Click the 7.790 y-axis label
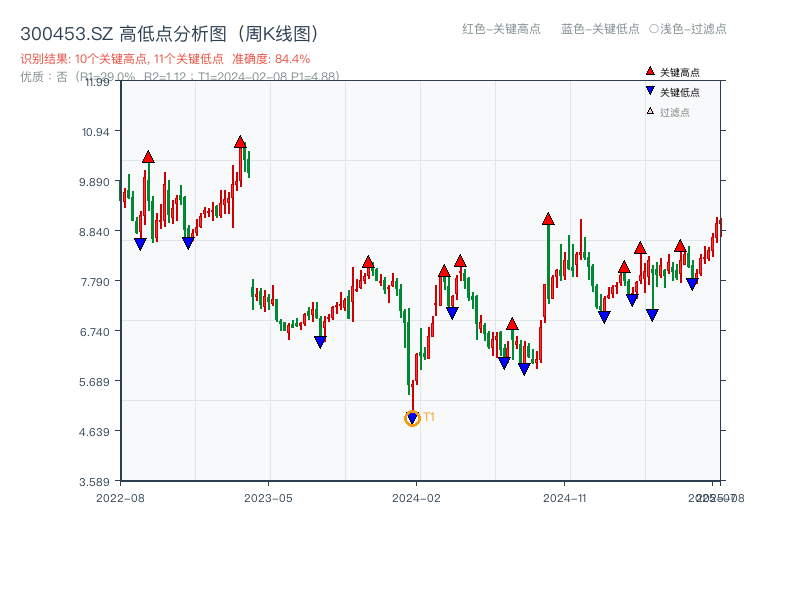Image resolution: width=800 pixels, height=600 pixels. point(95,282)
